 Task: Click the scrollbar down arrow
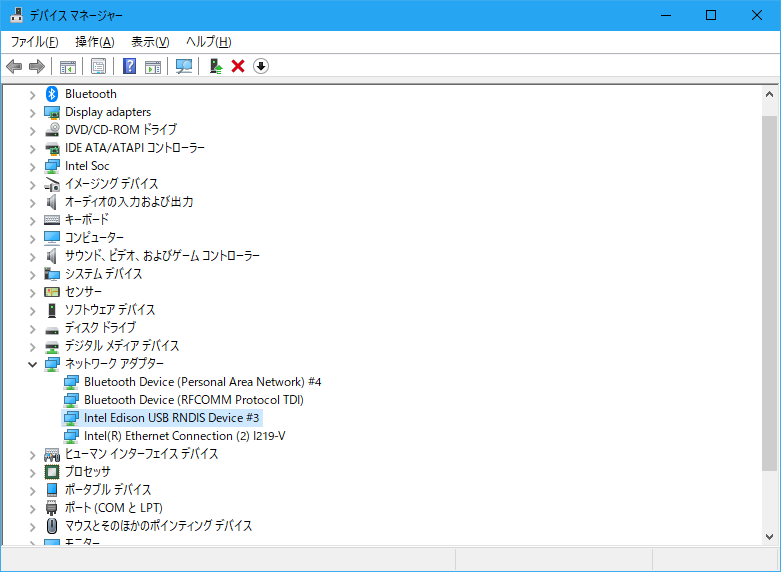[769, 536]
